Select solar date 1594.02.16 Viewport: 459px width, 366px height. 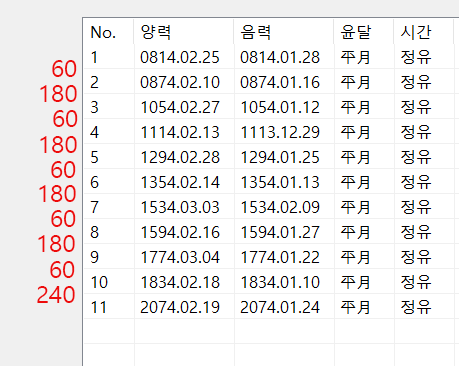[x=180, y=232]
